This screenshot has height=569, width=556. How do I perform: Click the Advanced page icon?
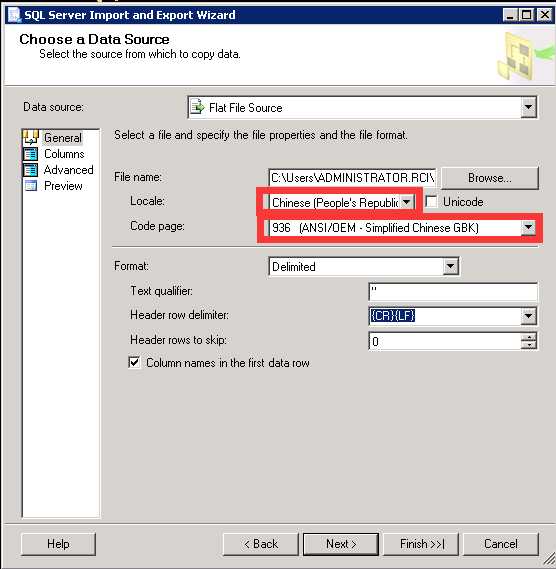30,170
